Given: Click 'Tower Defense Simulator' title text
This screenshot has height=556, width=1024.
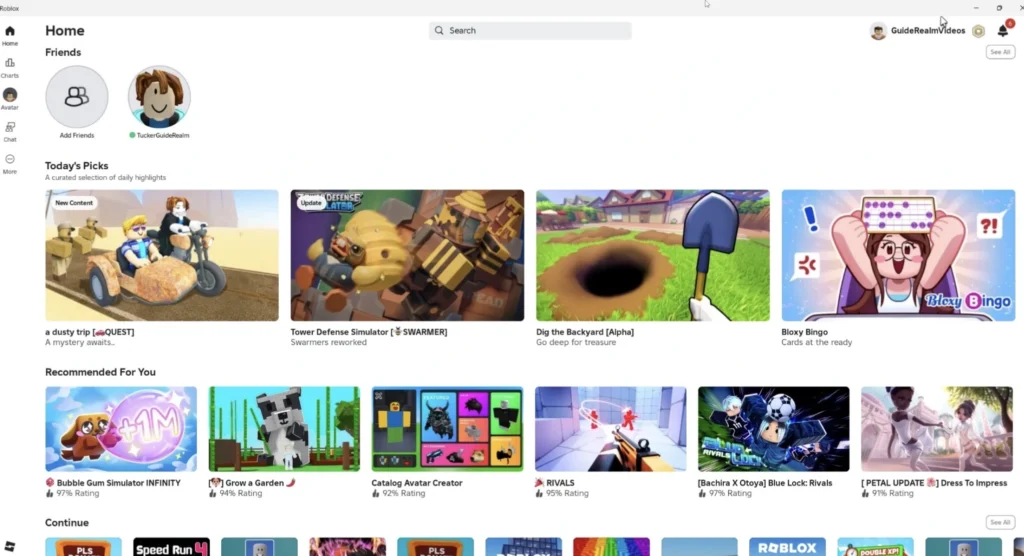Looking at the screenshot, I should [x=369, y=332].
